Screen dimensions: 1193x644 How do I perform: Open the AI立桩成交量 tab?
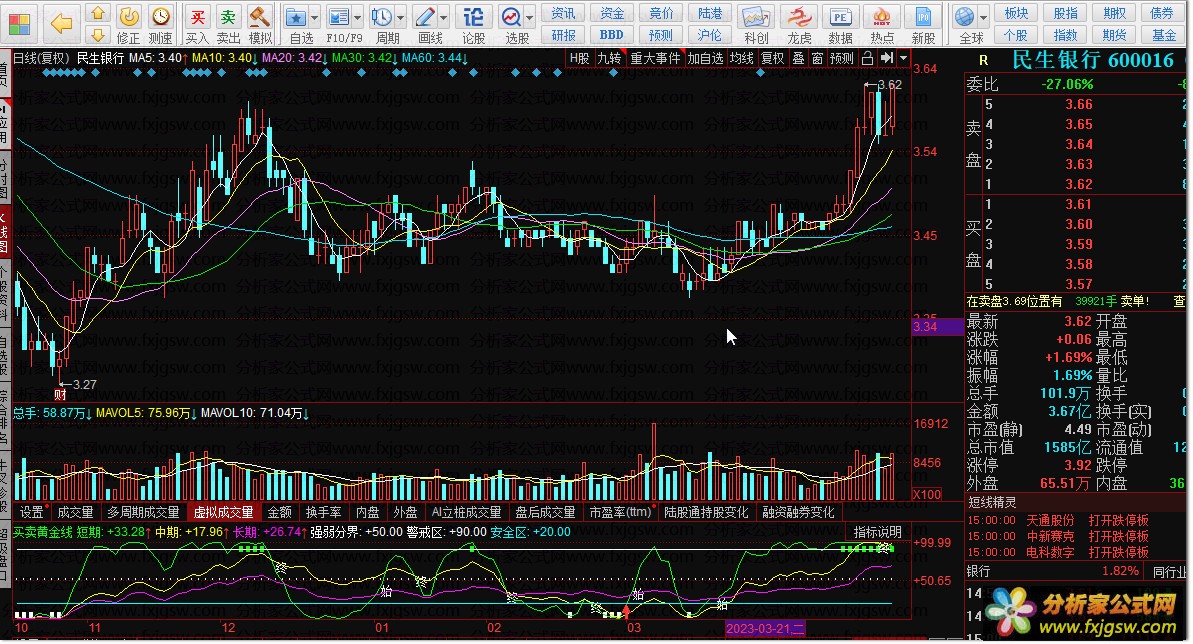[466, 512]
